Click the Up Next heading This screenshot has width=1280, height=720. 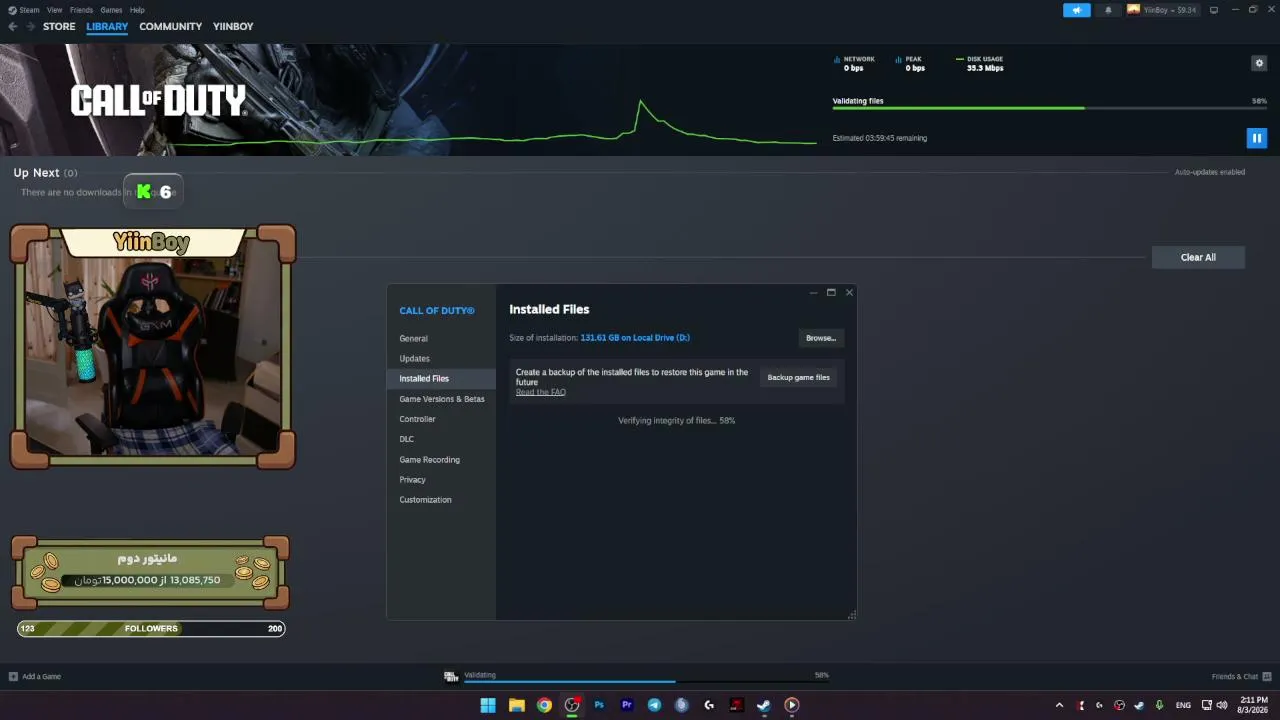tap(37, 173)
